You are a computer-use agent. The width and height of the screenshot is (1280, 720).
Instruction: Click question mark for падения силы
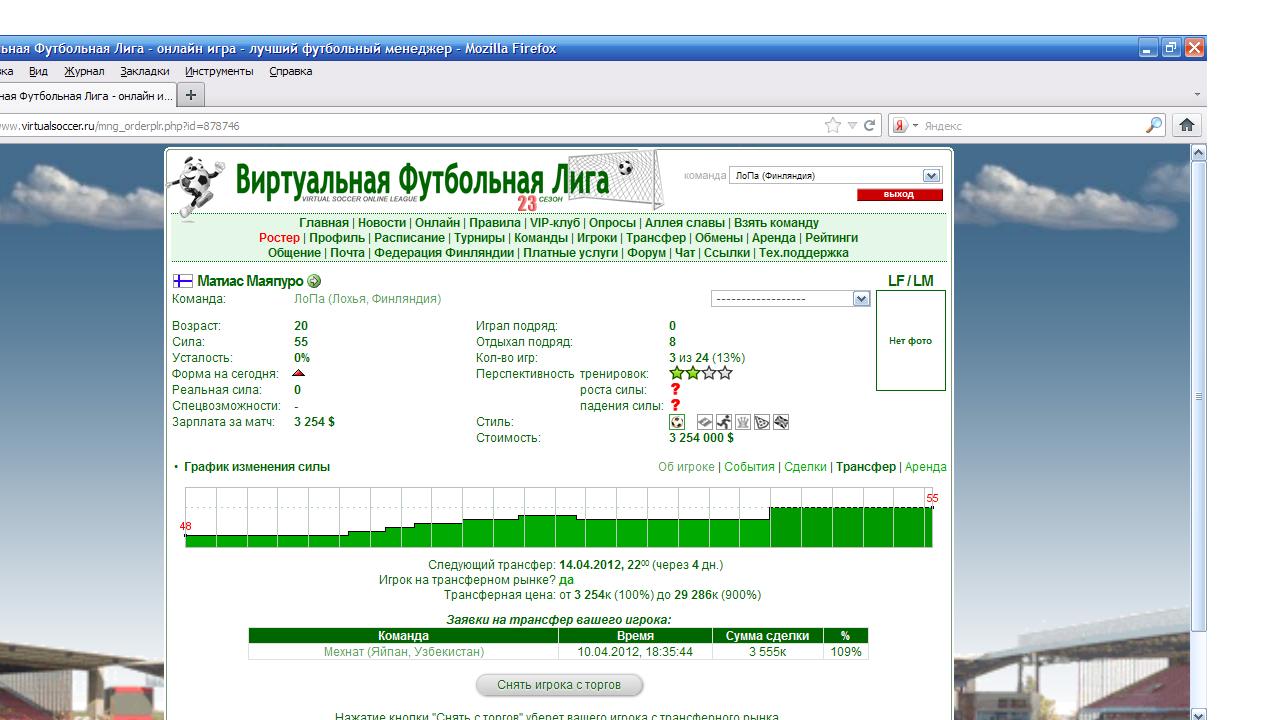point(675,406)
